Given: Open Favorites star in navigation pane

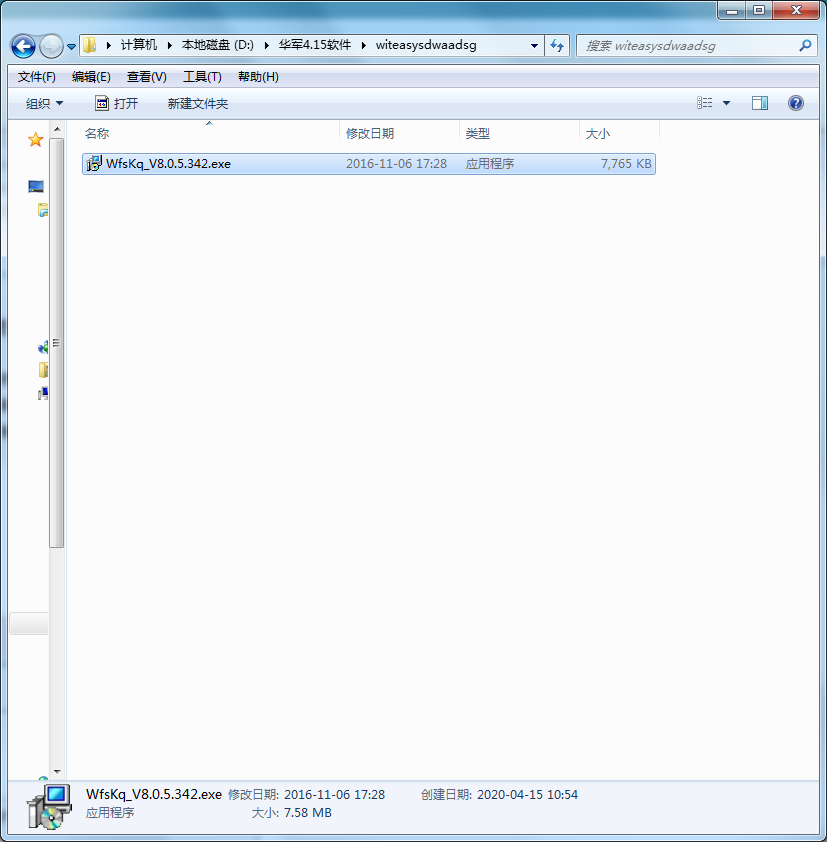Looking at the screenshot, I should (x=35, y=140).
